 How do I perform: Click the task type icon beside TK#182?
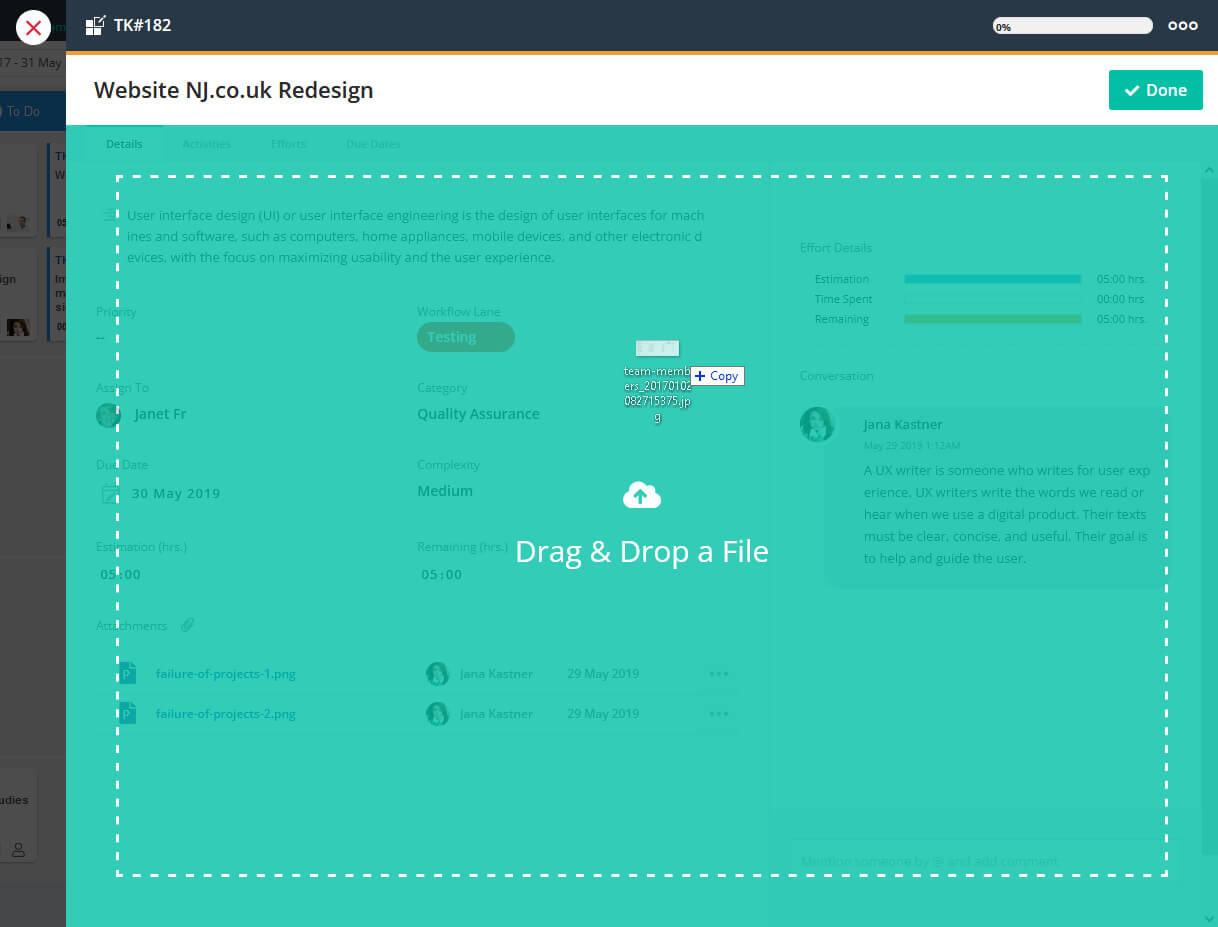click(95, 25)
